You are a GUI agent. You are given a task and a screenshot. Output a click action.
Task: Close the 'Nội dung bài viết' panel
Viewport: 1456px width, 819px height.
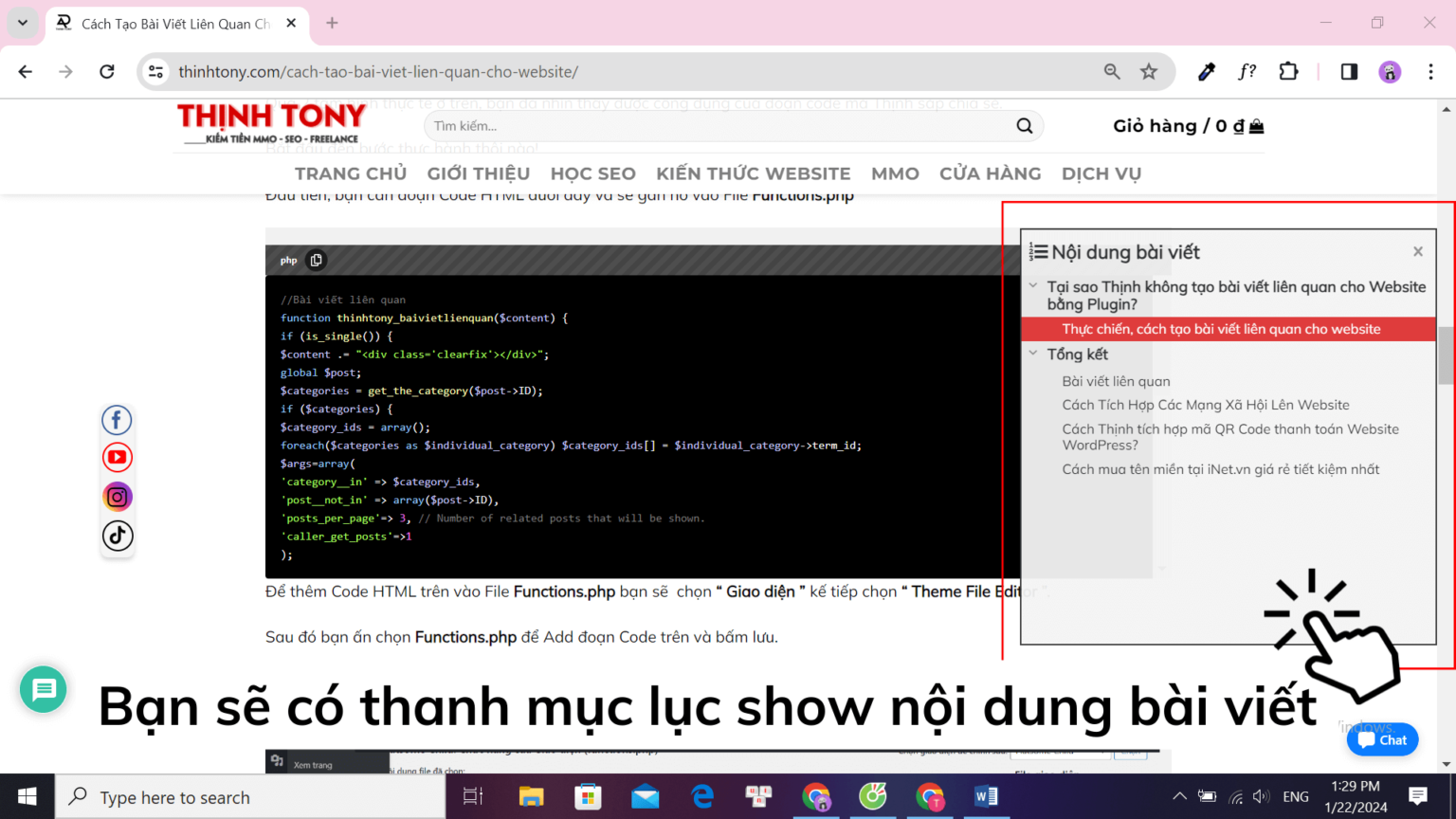pos(1418,252)
